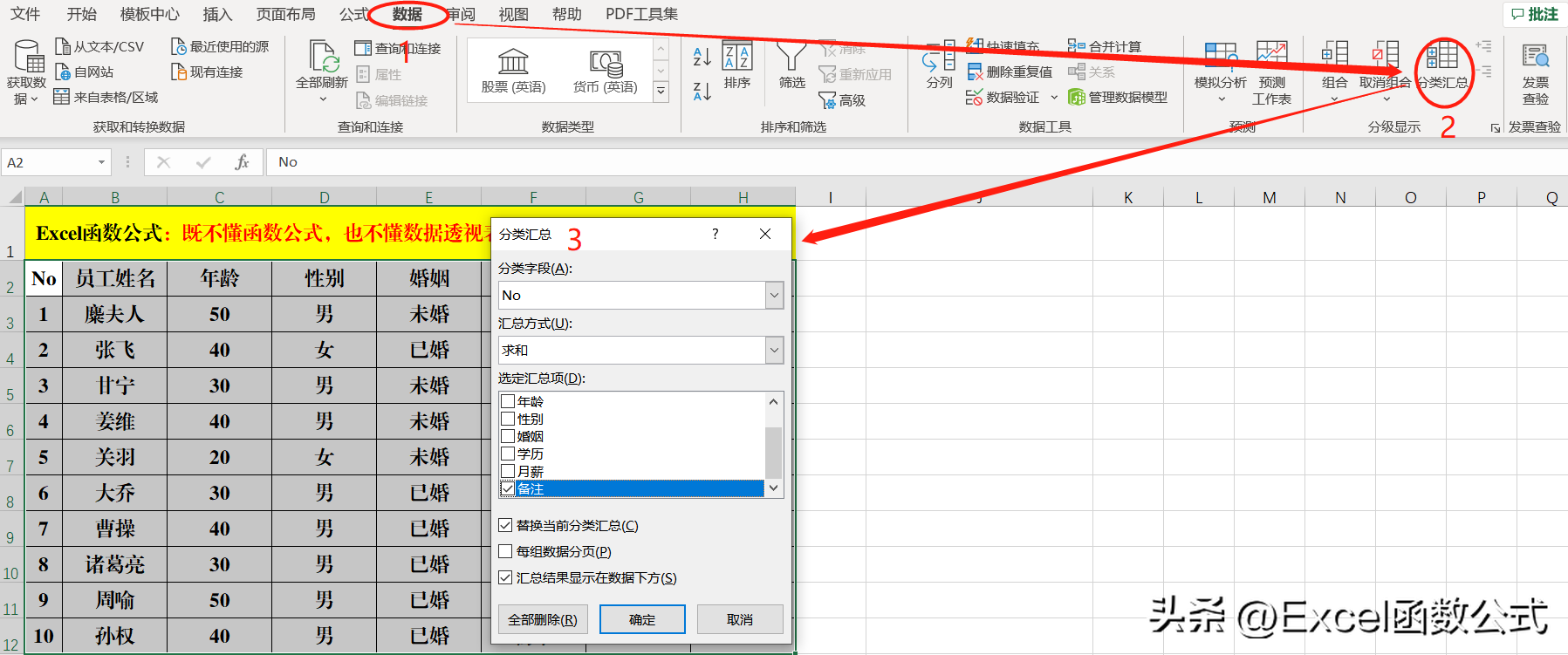1568x655 pixels.
Task: Expand the 组合 dropdown arrow
Action: click(x=1334, y=99)
